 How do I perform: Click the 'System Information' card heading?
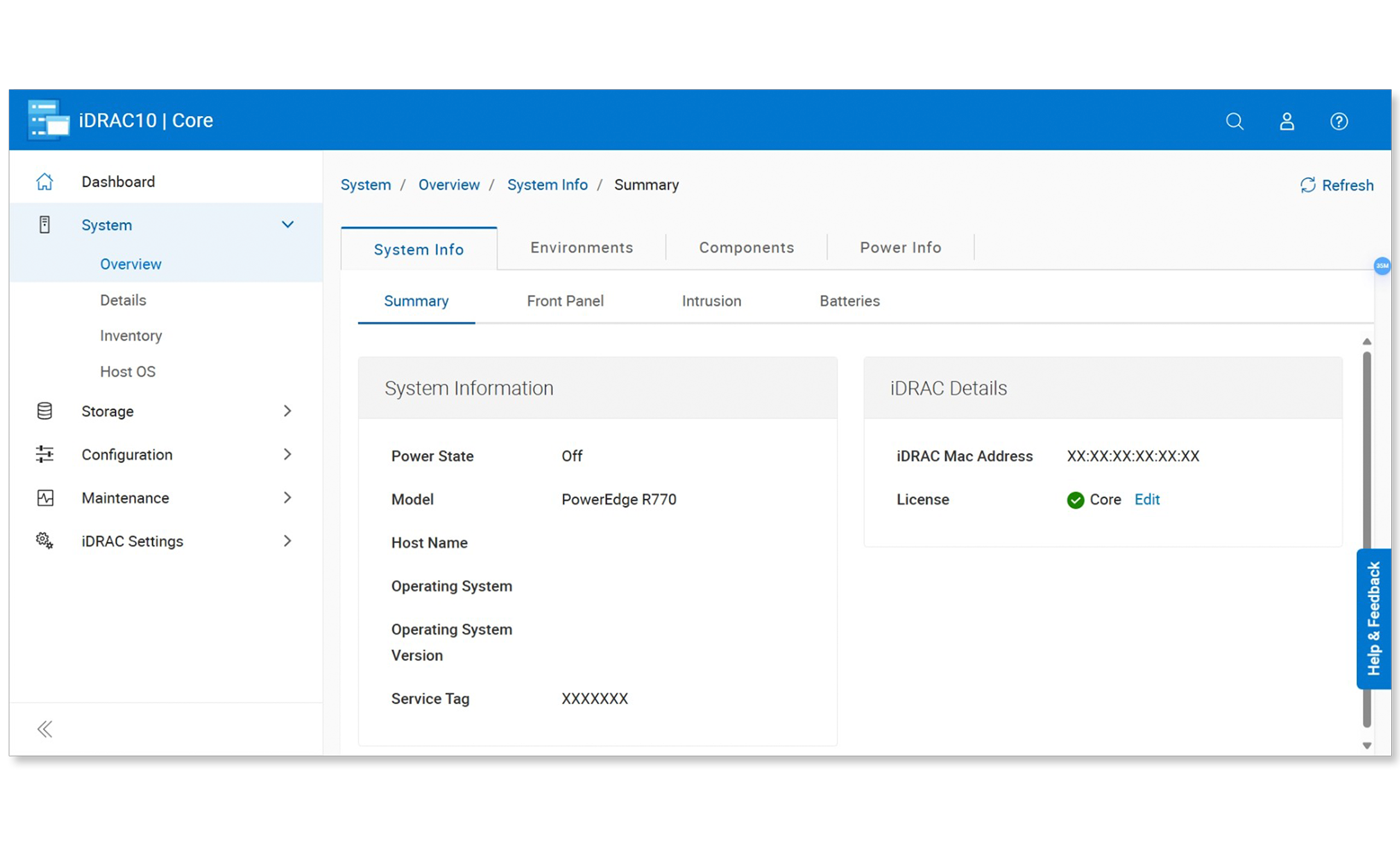(469, 388)
